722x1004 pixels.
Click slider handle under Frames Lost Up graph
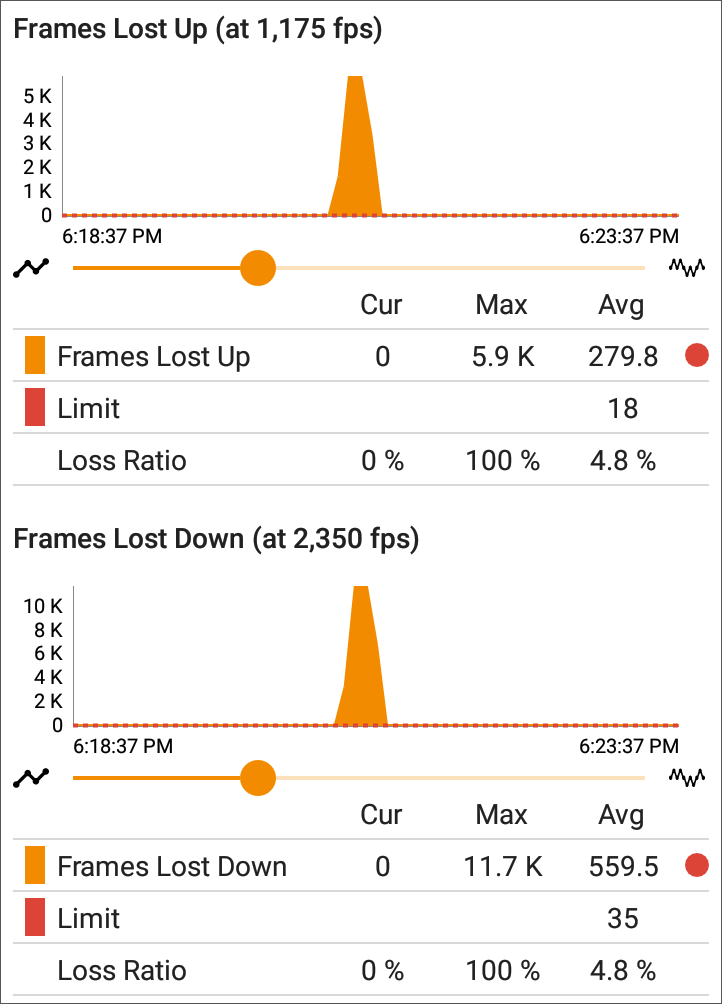click(258, 268)
